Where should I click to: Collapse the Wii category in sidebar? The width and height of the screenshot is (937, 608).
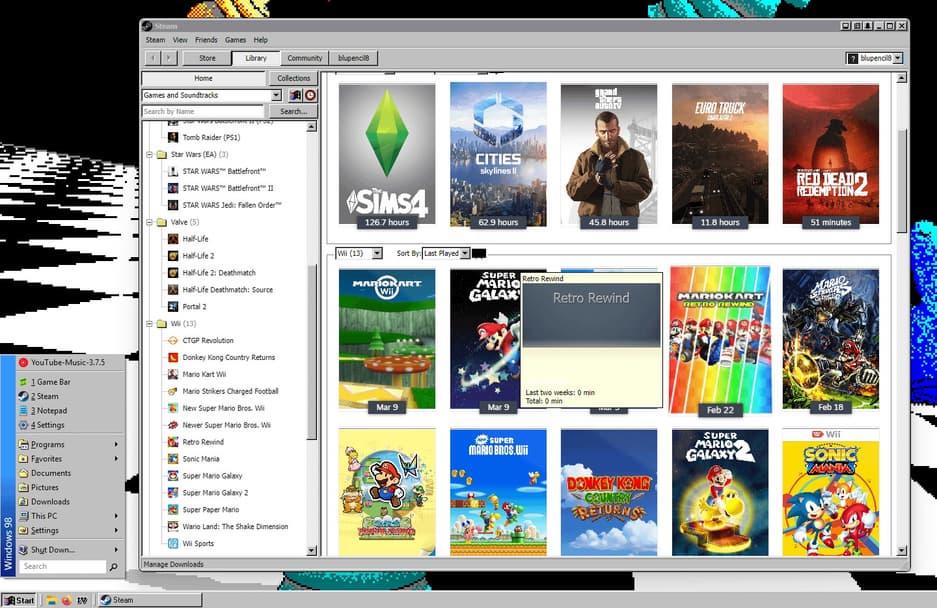(149, 324)
